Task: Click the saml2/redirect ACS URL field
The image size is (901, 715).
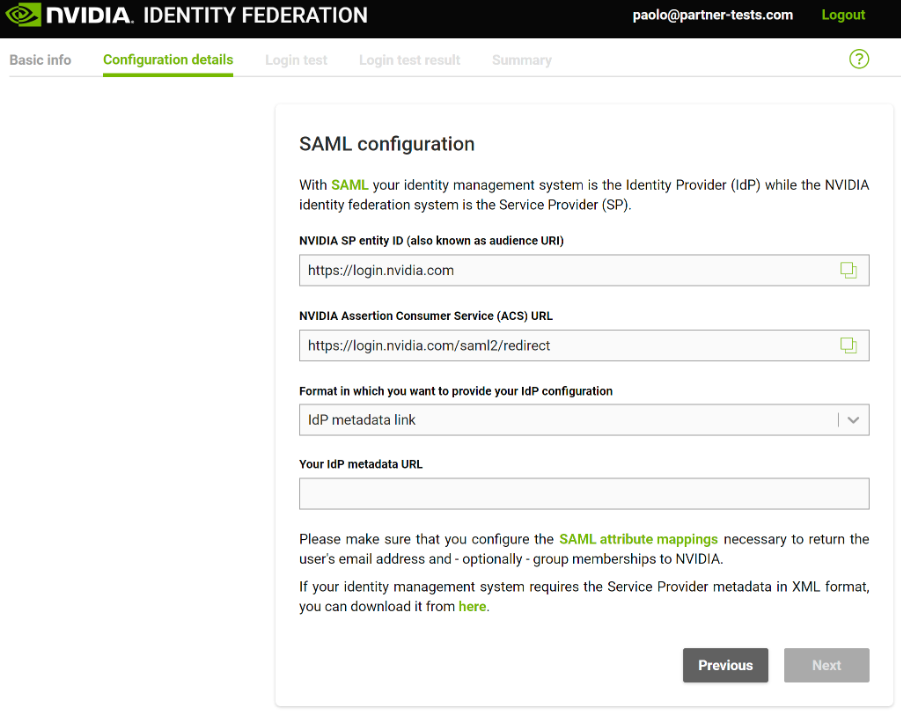Action: [584, 345]
